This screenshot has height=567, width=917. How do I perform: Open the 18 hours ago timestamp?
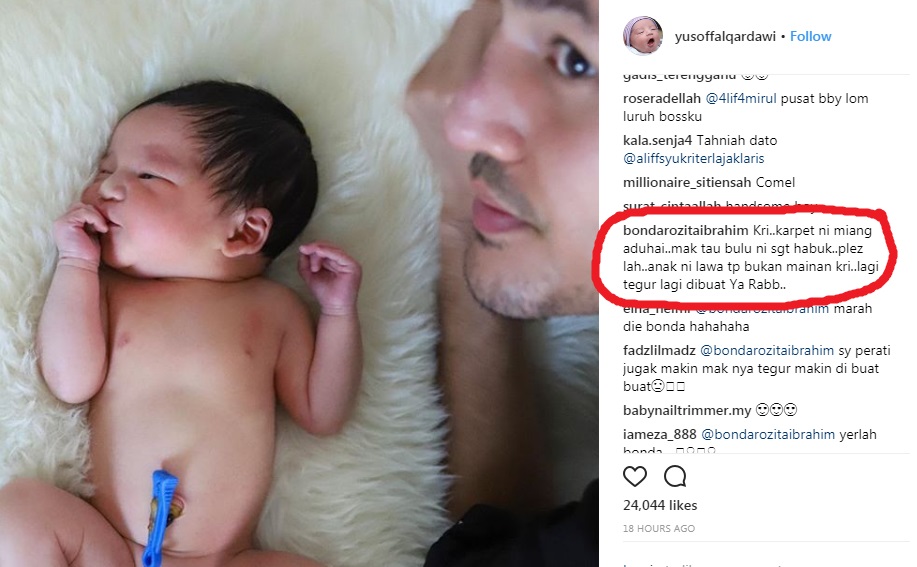pos(659,528)
